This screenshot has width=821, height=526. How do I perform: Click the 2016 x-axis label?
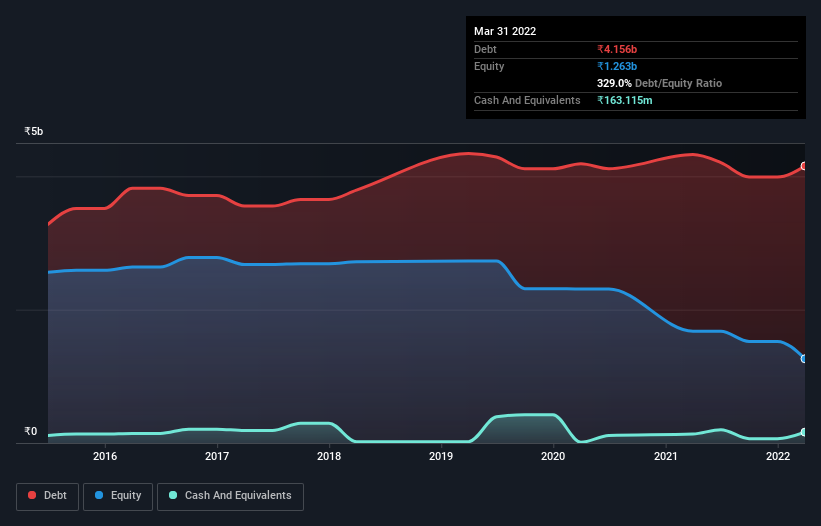click(105, 456)
